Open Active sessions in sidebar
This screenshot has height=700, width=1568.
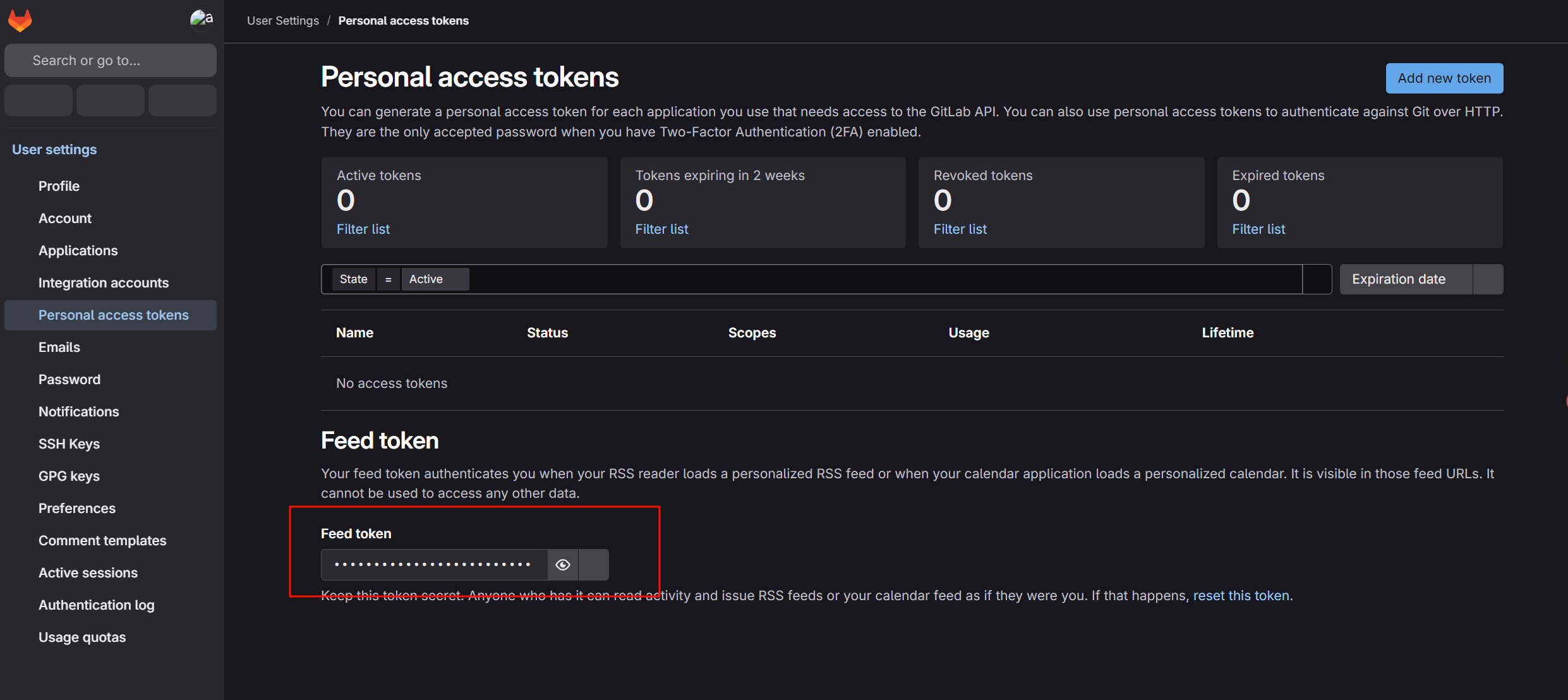pyautogui.click(x=88, y=573)
